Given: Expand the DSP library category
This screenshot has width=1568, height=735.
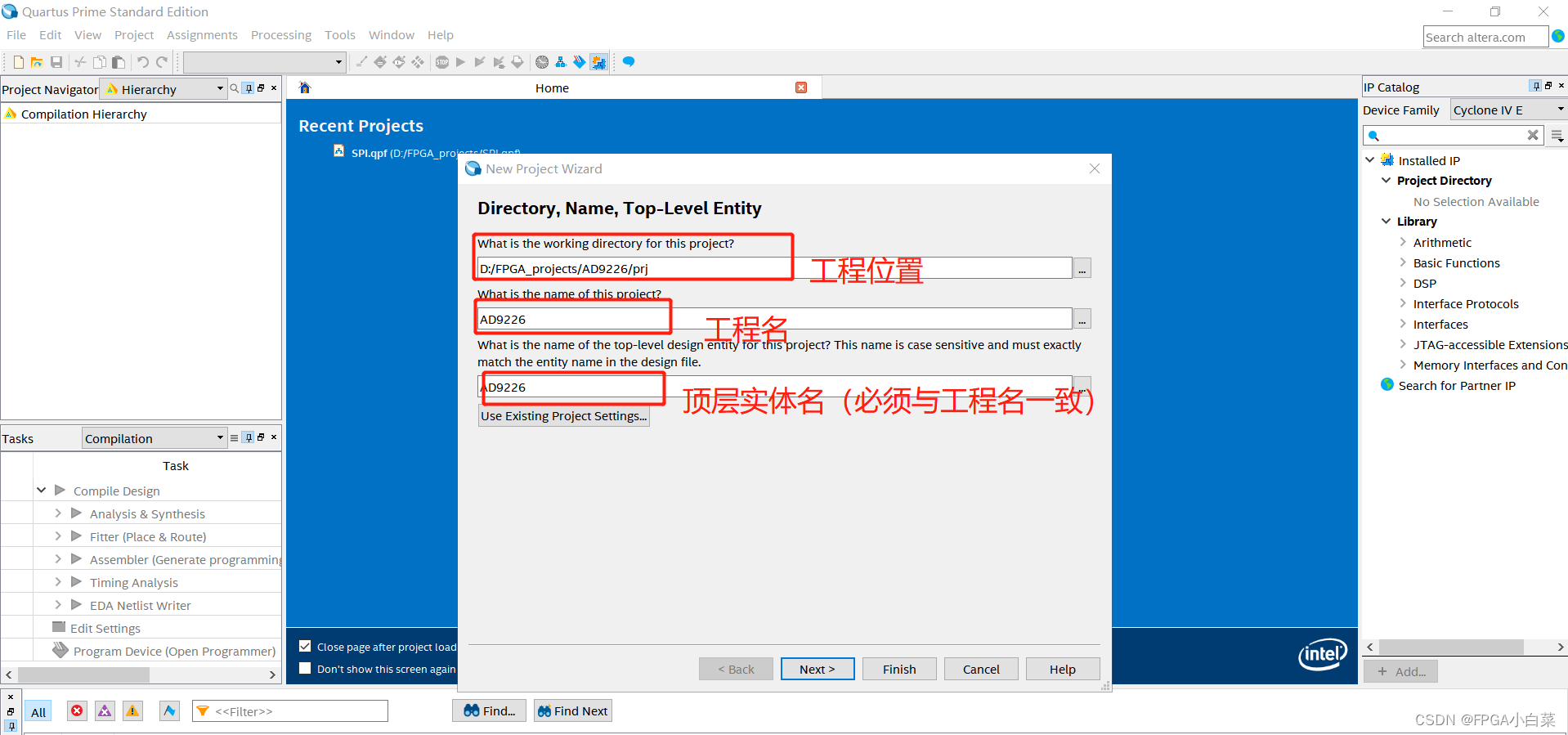Looking at the screenshot, I should (1403, 282).
